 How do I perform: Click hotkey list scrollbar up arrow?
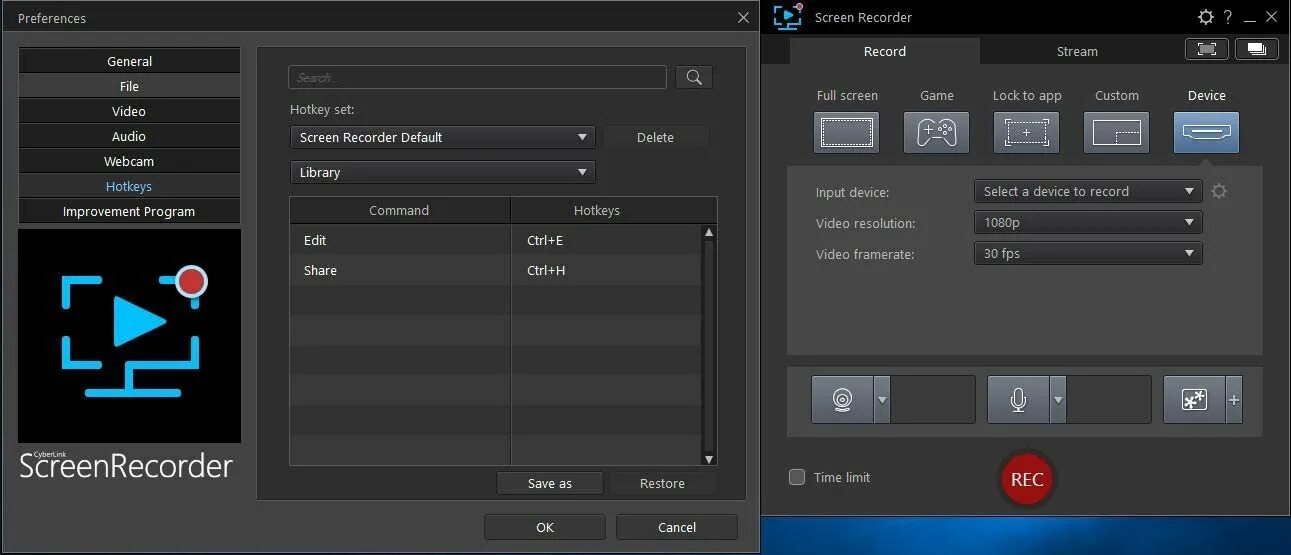[x=709, y=232]
